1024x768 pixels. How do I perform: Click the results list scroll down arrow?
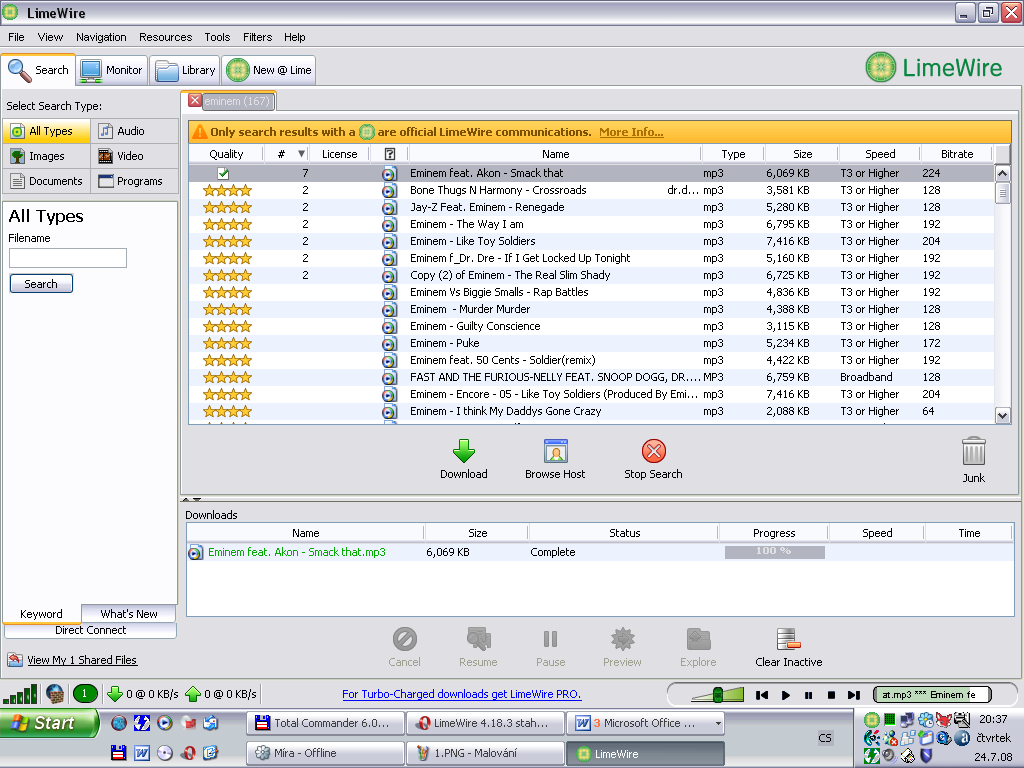1002,415
